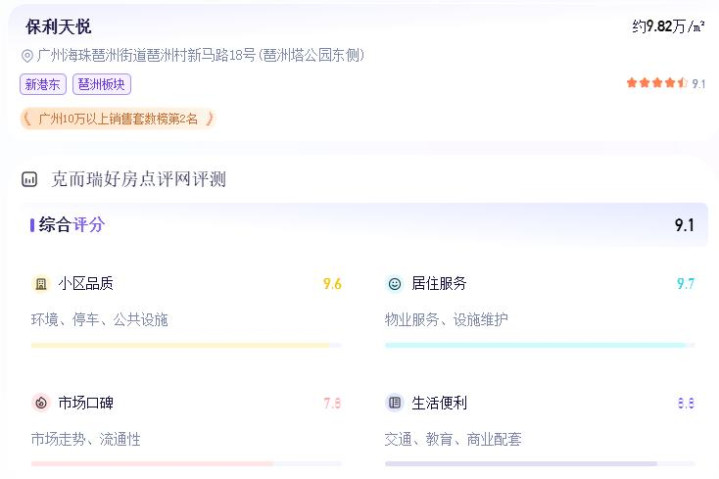Select the 琶洲板块 tag

click(x=101, y=85)
